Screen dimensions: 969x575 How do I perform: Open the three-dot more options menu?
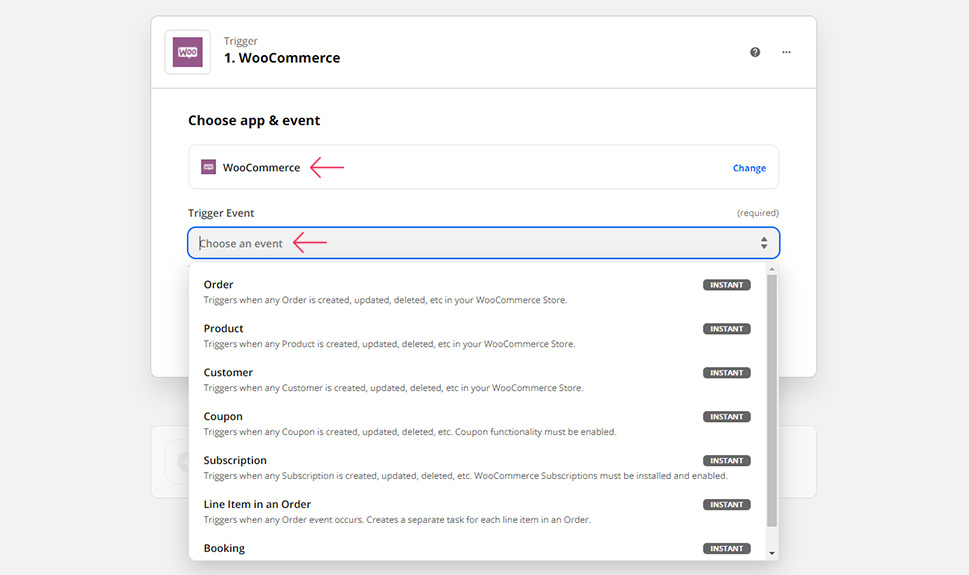coord(786,52)
